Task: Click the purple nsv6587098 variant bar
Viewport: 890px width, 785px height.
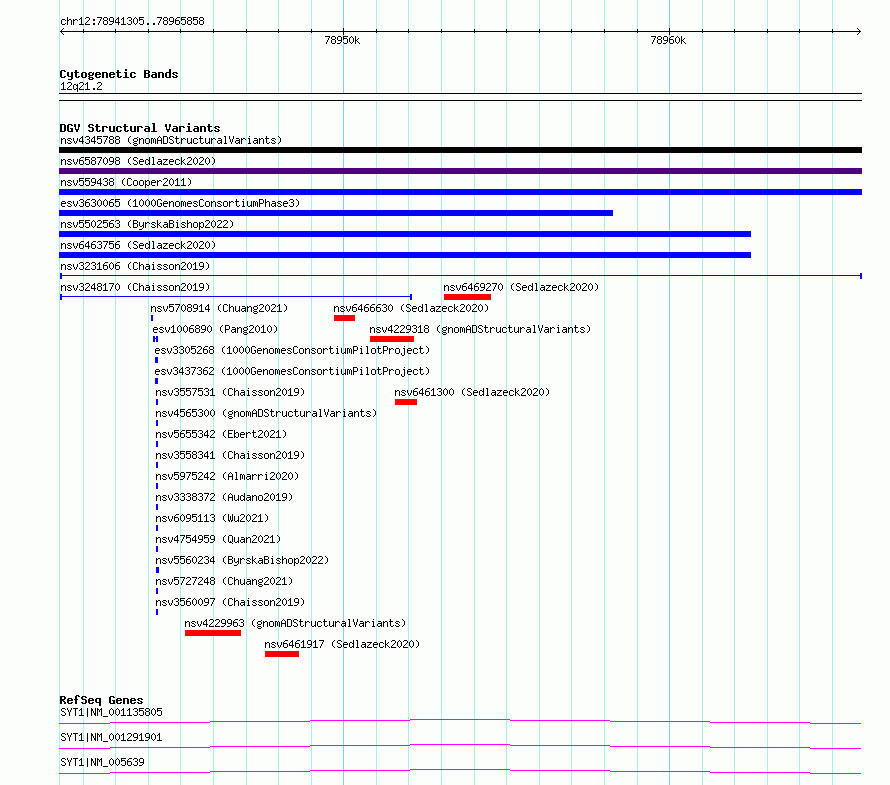Action: [460, 171]
